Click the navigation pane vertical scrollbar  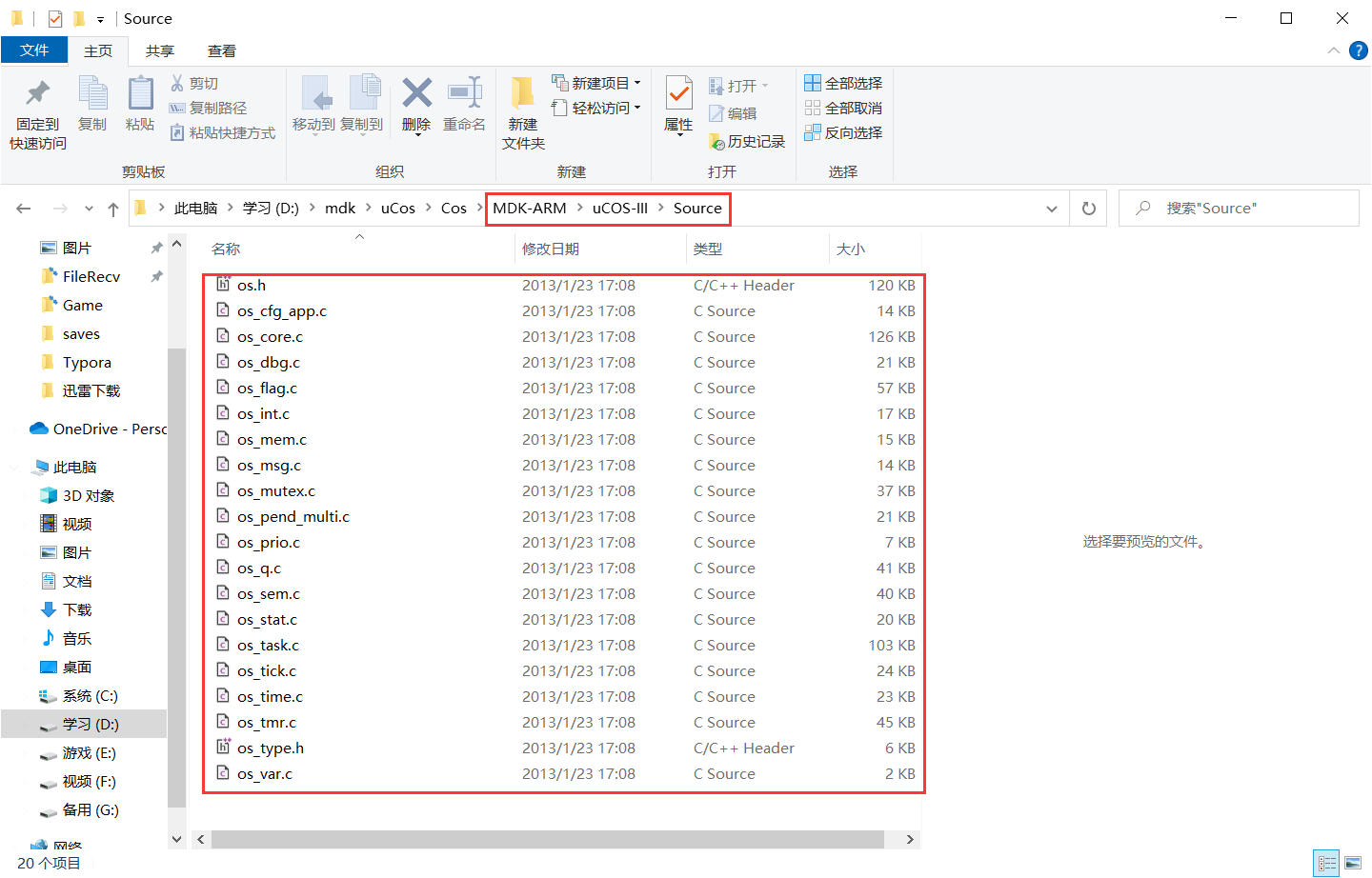176,579
